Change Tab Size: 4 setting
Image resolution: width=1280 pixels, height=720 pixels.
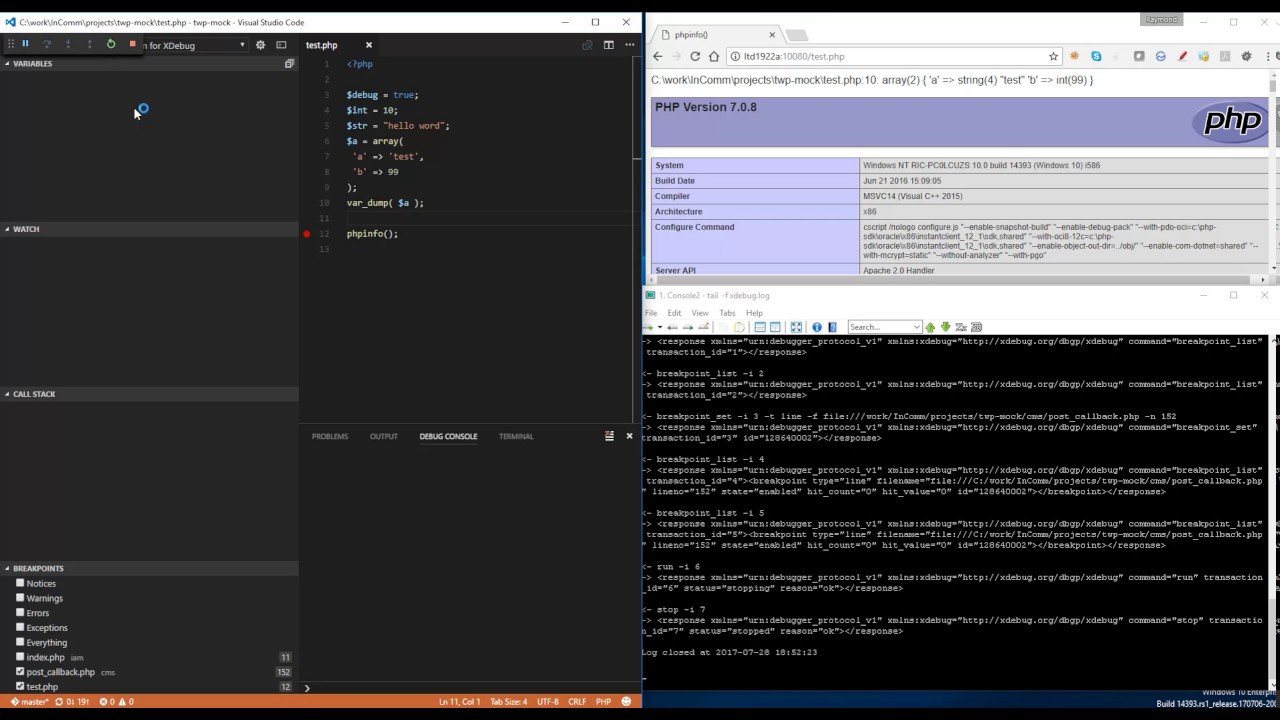point(511,702)
